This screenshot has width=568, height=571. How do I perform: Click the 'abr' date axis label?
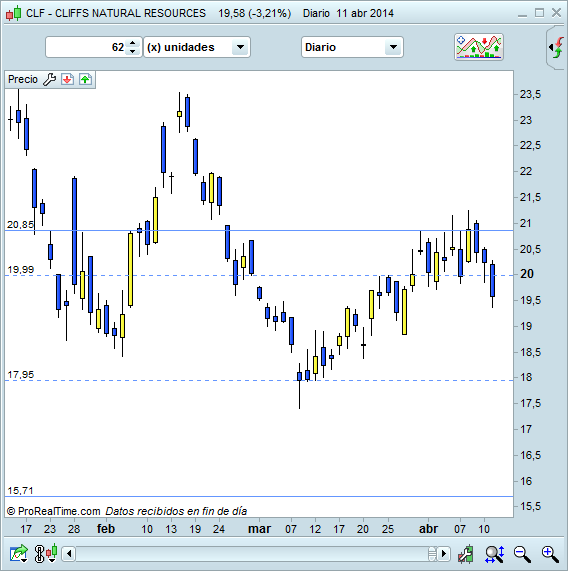point(428,529)
